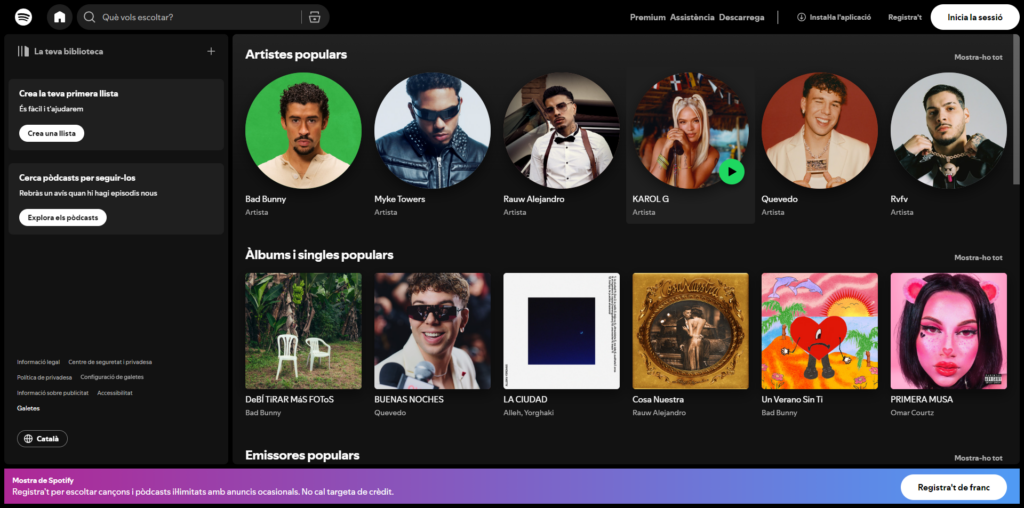Go to Home via the house icon

[x=59, y=17]
